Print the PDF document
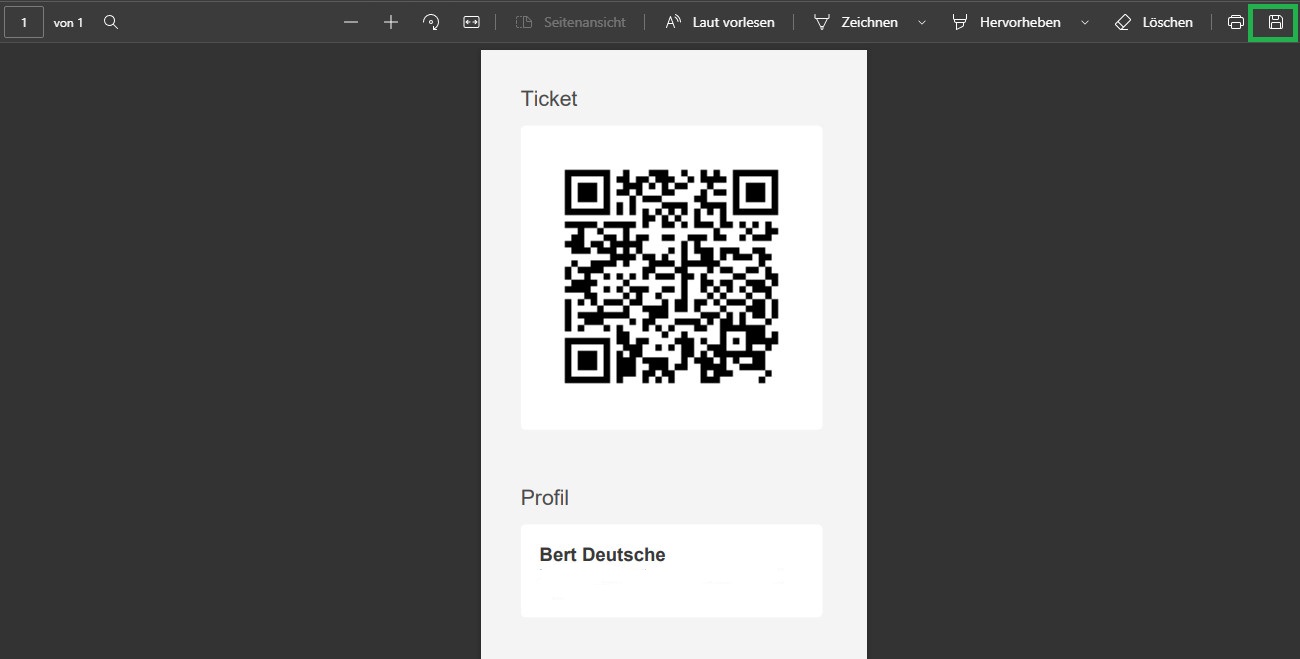The image size is (1300, 659). [1236, 22]
